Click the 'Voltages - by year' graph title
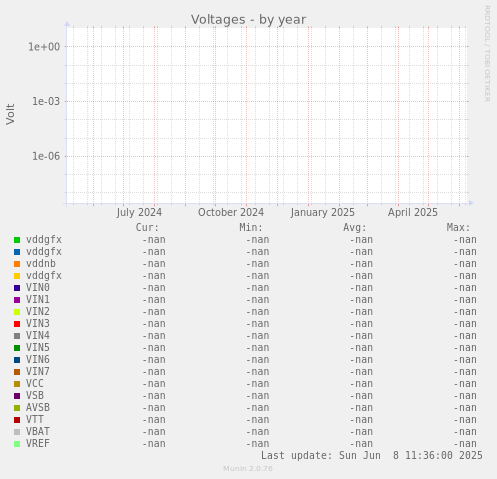The width and height of the screenshot is (497, 479). (248, 20)
